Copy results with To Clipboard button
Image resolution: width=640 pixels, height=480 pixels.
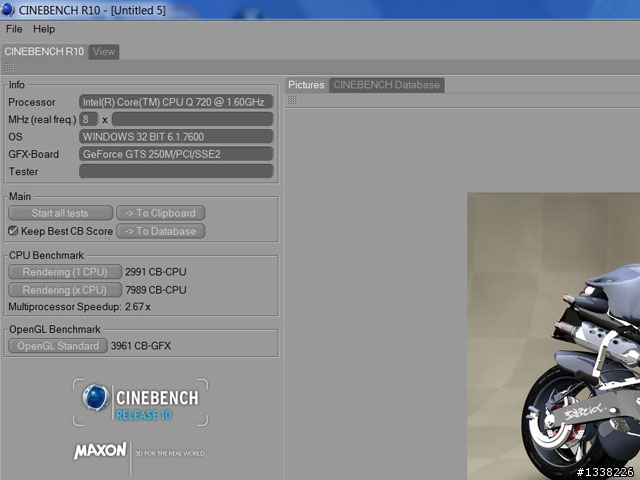point(160,213)
